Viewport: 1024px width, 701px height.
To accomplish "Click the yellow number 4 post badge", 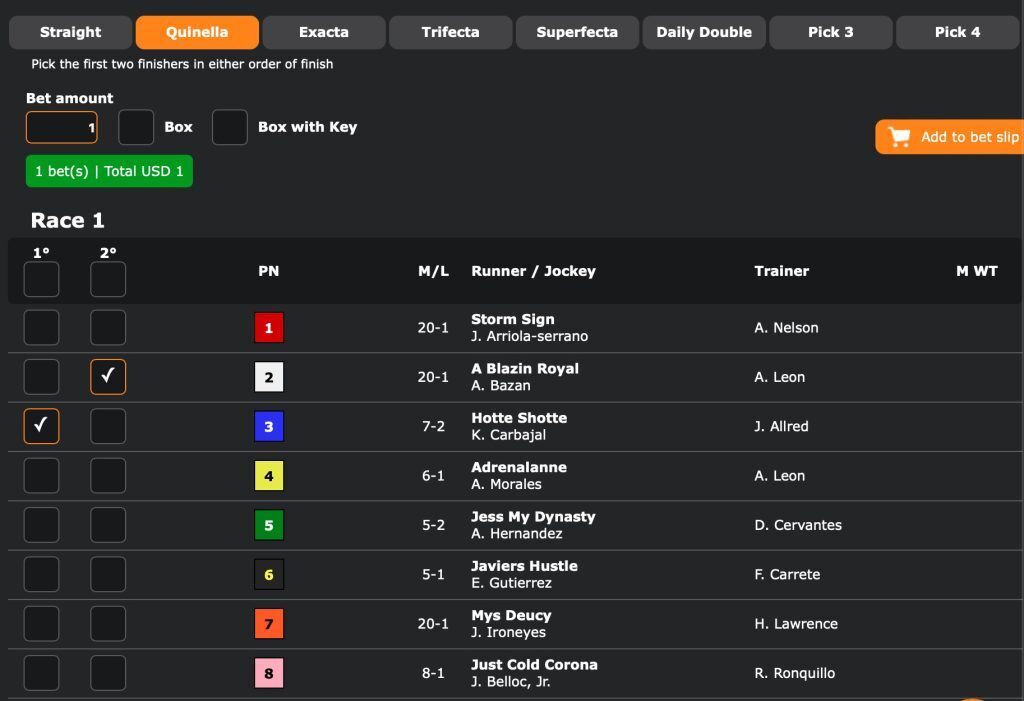I will tap(269, 476).
